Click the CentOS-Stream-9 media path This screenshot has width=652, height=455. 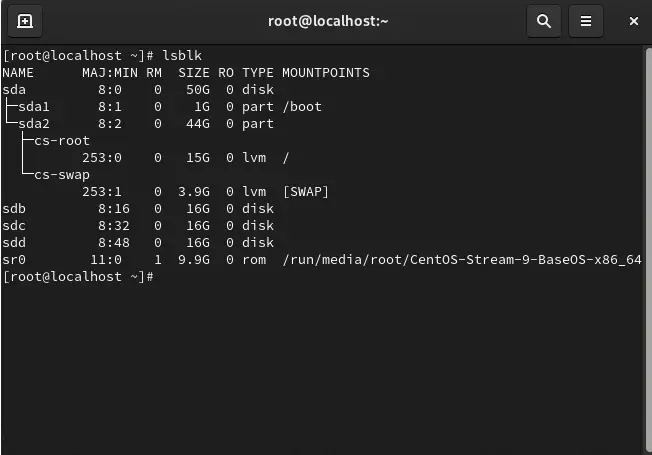coord(461,259)
